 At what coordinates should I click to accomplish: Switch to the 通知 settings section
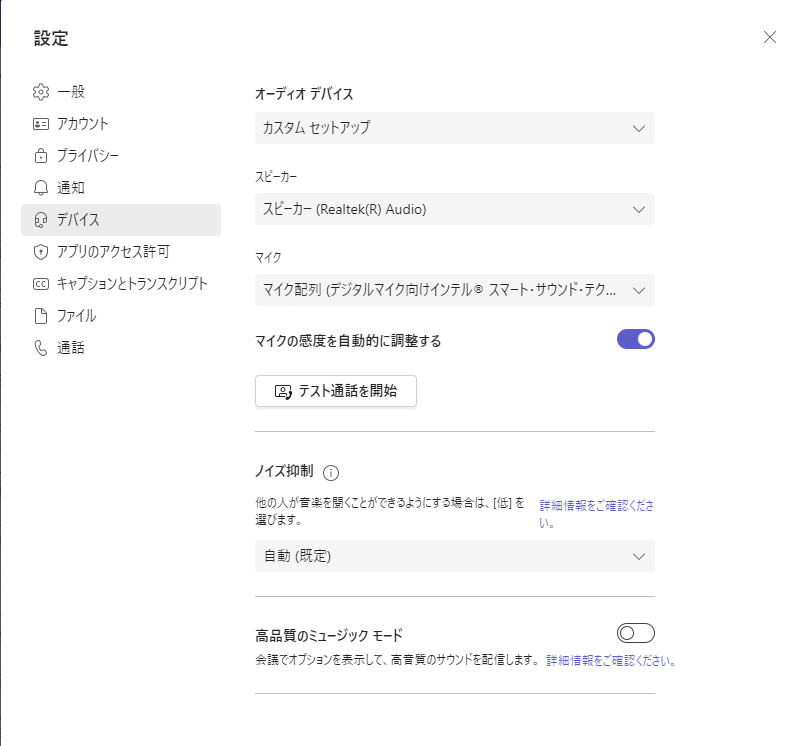tap(121, 188)
